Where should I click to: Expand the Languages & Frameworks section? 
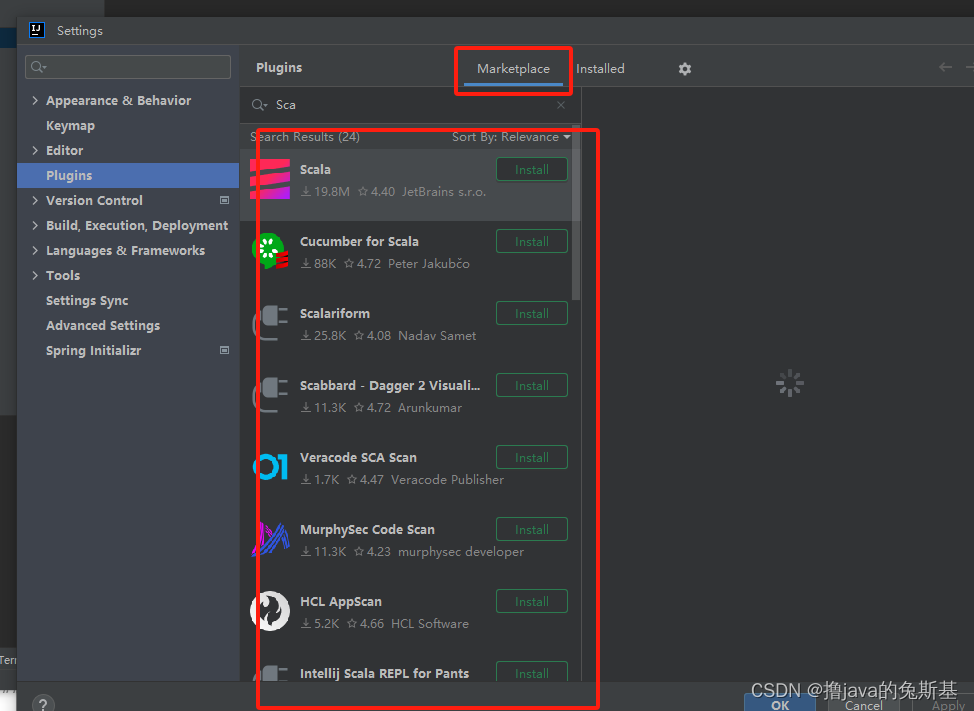(x=35, y=250)
